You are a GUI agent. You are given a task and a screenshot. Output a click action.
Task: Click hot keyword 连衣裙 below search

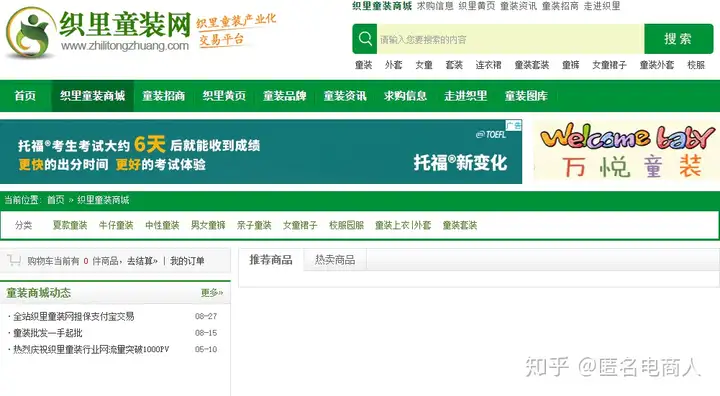pyautogui.click(x=489, y=65)
